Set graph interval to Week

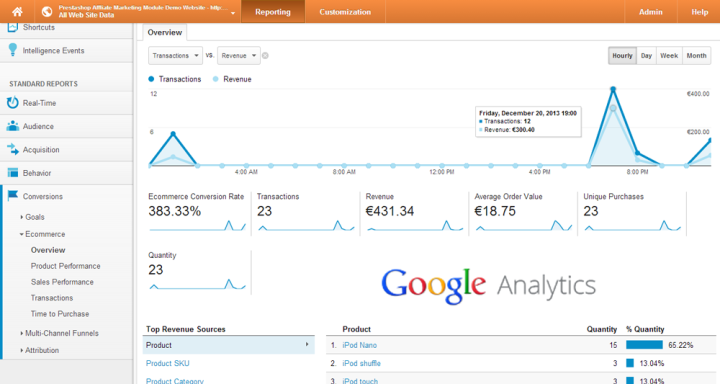[669, 56]
